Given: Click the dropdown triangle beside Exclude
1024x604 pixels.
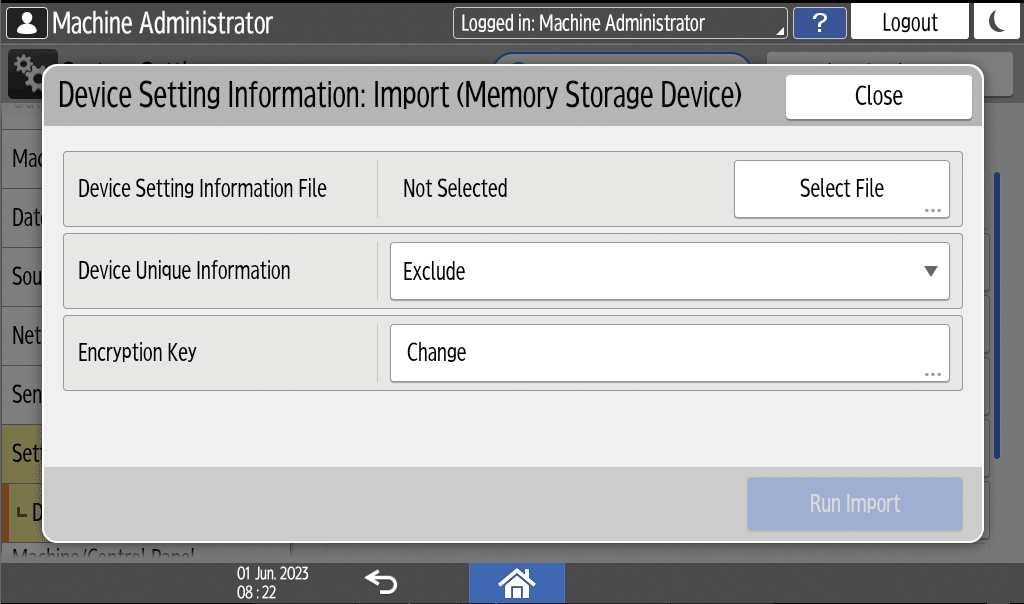Looking at the screenshot, I should 930,271.
